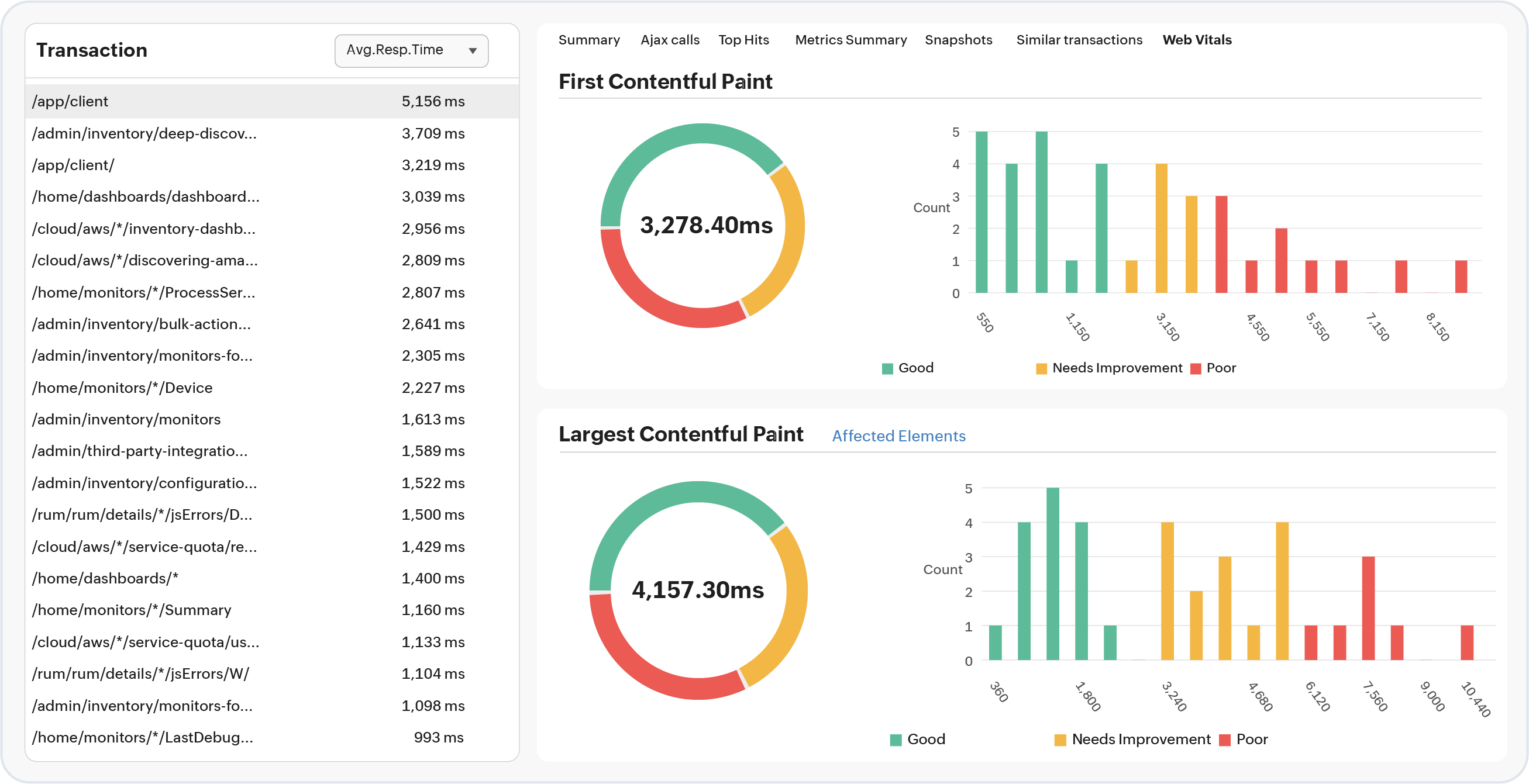Click the Affected Elements link
This screenshot has width=1529, height=784.
[898, 436]
